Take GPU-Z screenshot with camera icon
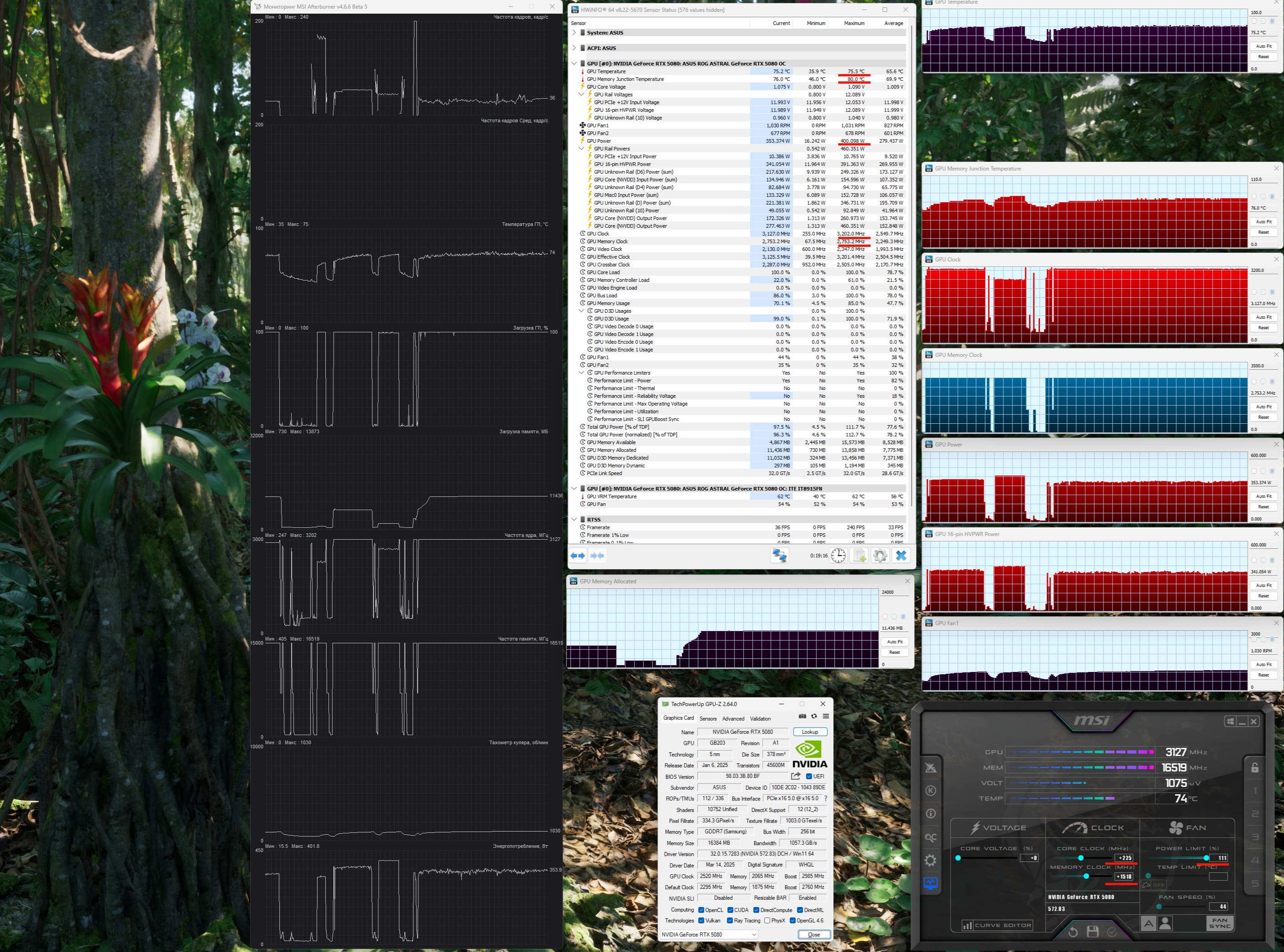 click(x=802, y=717)
